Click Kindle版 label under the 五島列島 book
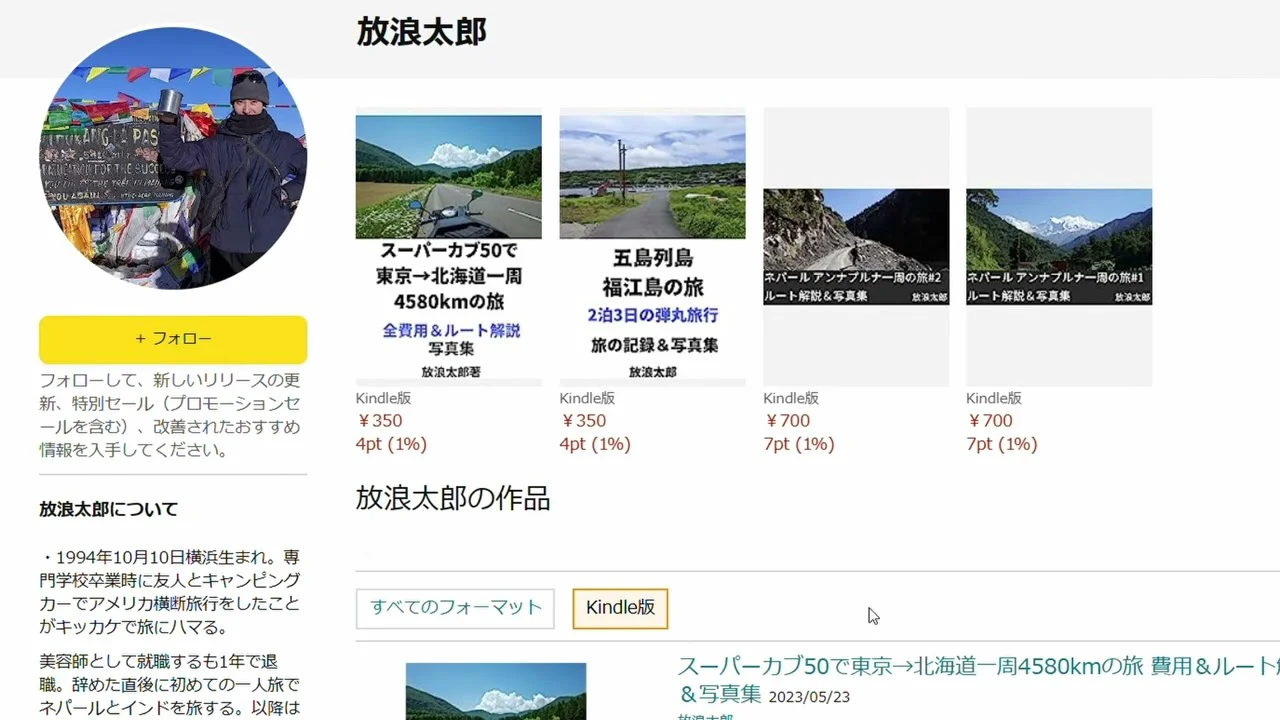This screenshot has width=1280, height=720. point(587,398)
